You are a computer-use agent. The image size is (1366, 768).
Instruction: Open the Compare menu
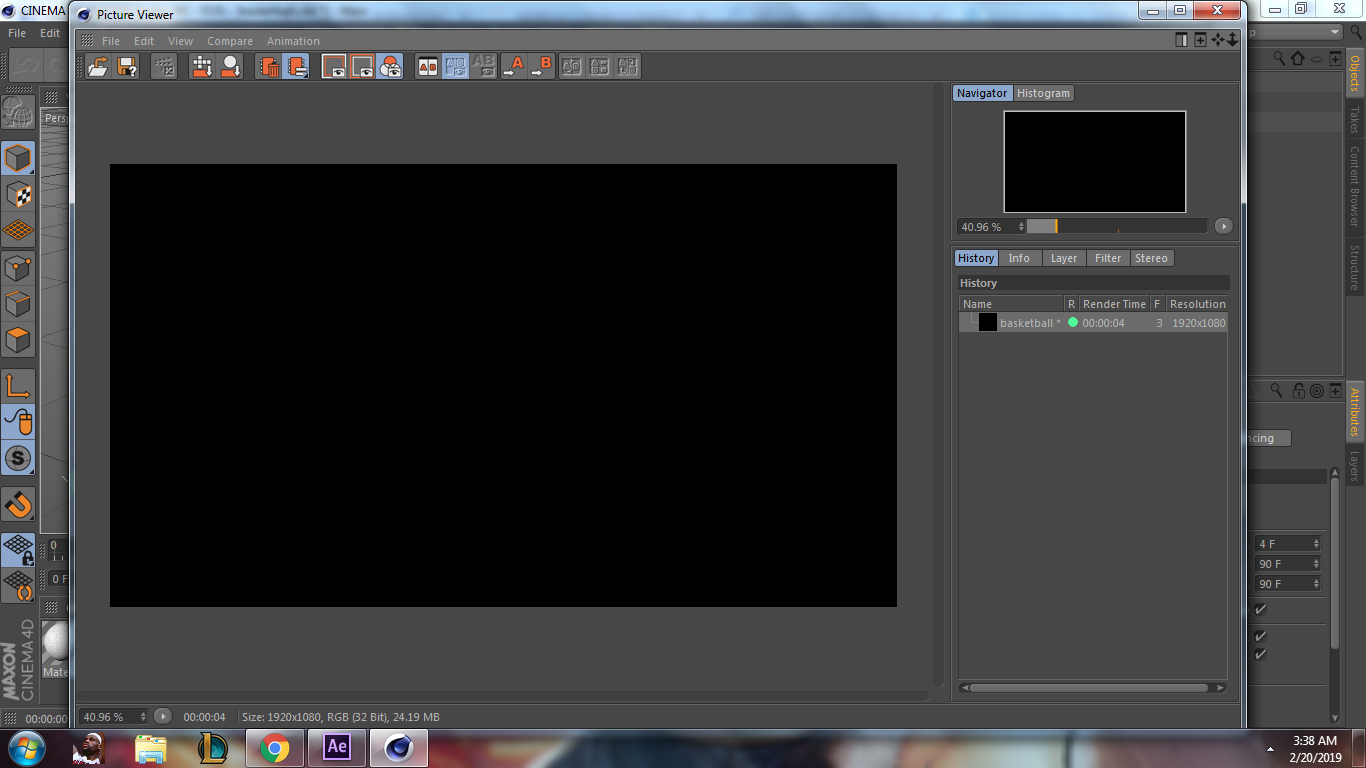(229, 41)
